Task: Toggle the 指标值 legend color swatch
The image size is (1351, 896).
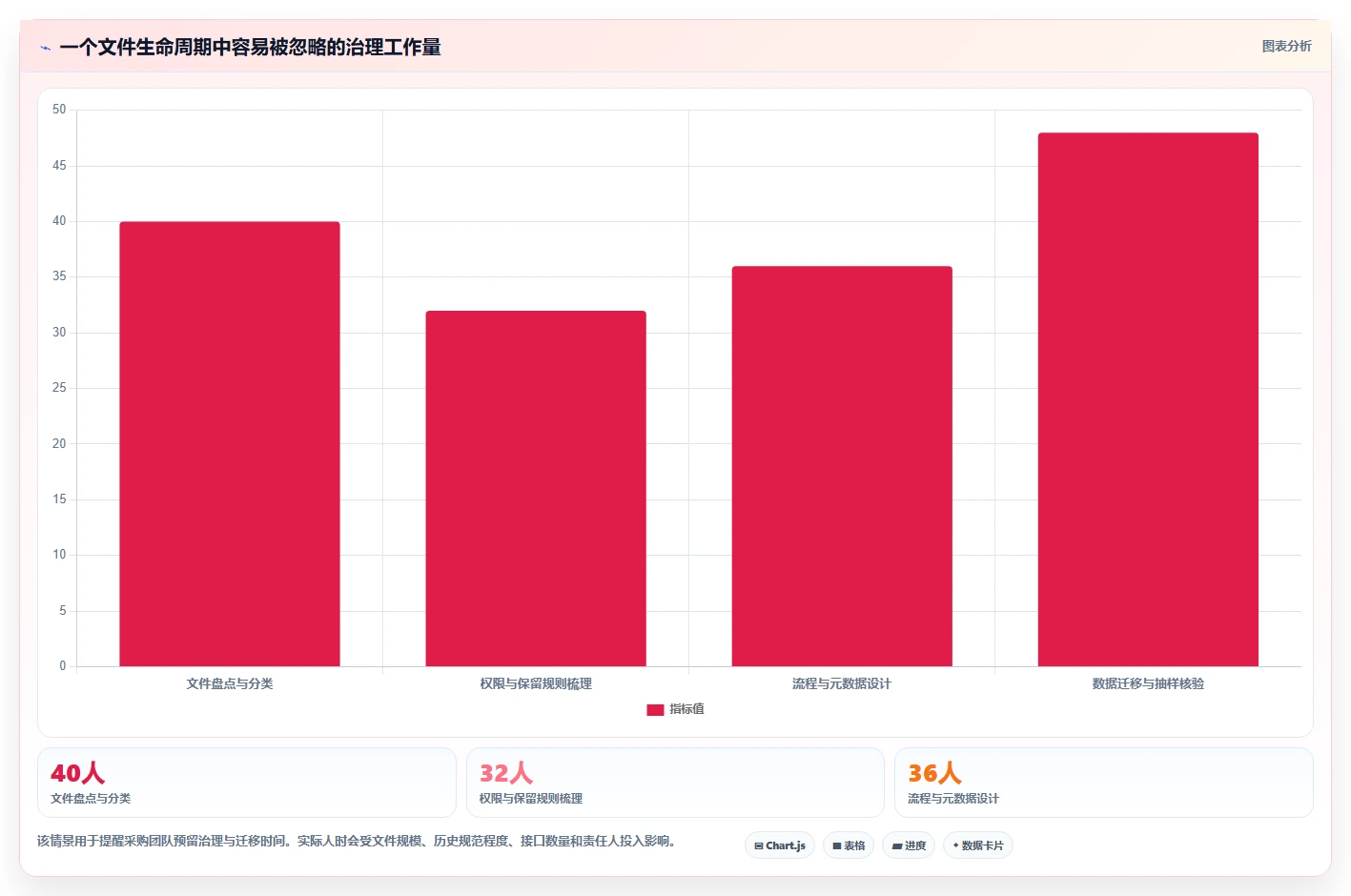Action: (x=655, y=709)
